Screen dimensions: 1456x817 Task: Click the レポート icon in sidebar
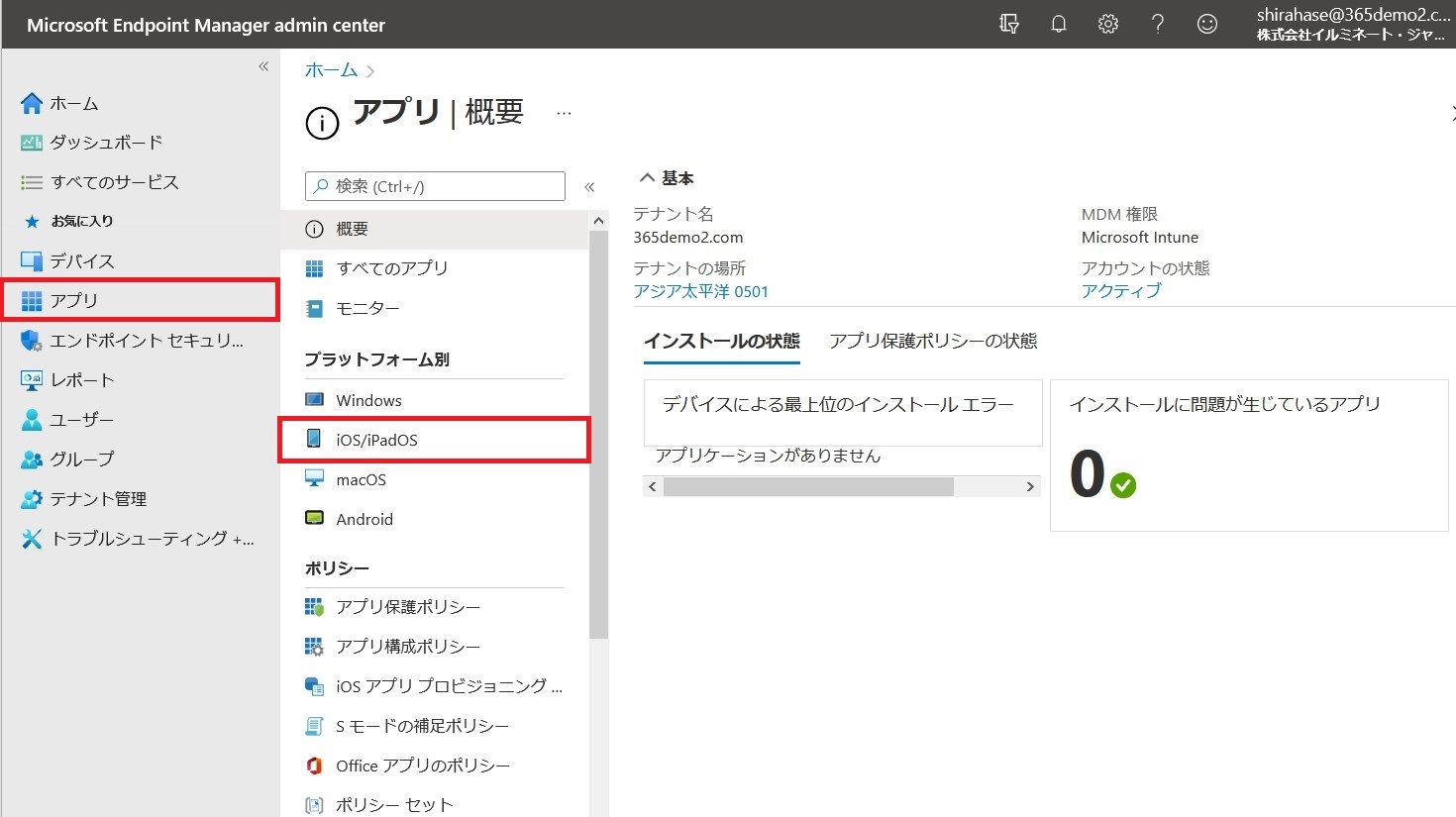click(32, 380)
